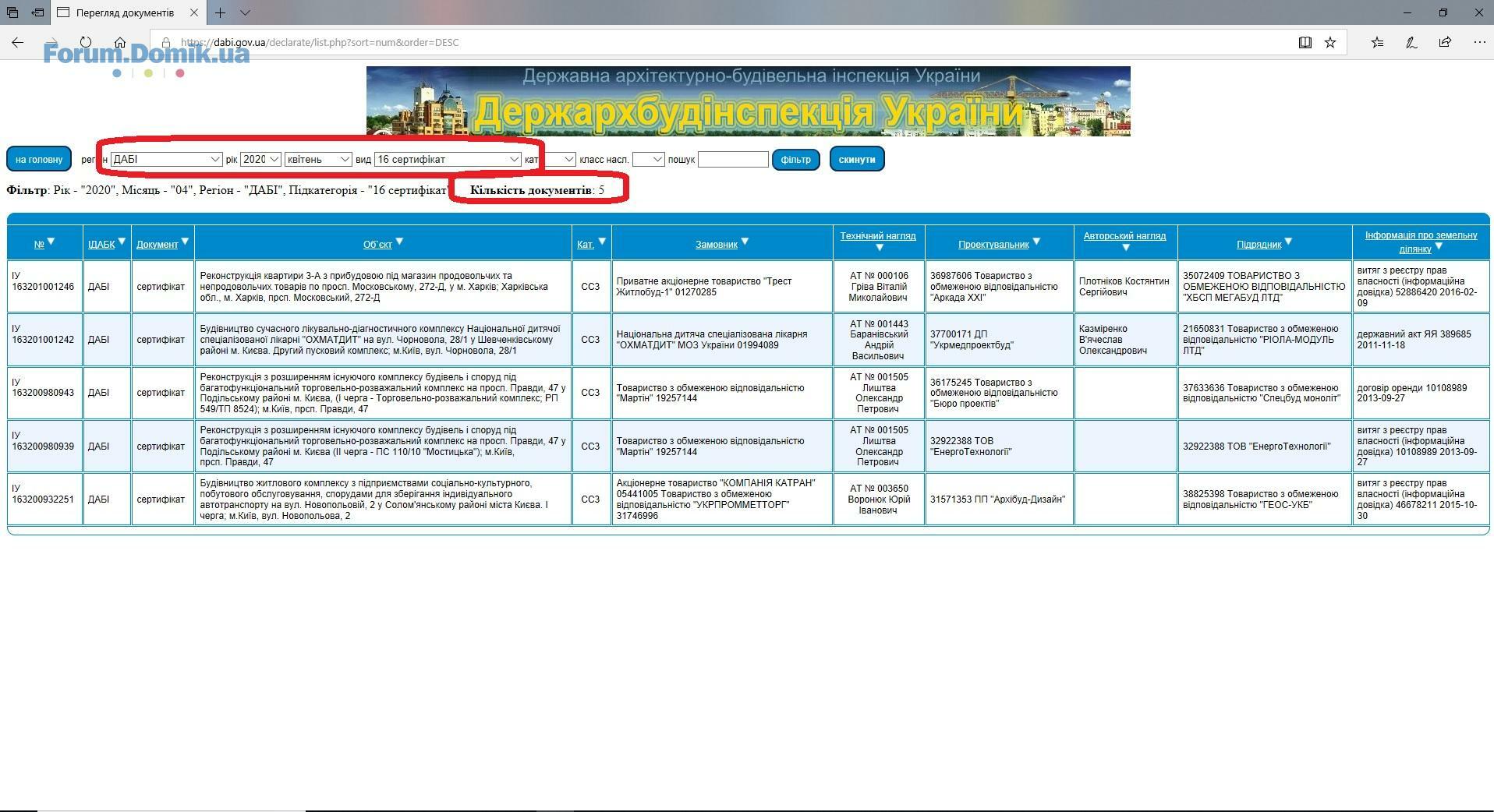Open the browser home page
The width and height of the screenshot is (1494, 812).
click(x=120, y=42)
